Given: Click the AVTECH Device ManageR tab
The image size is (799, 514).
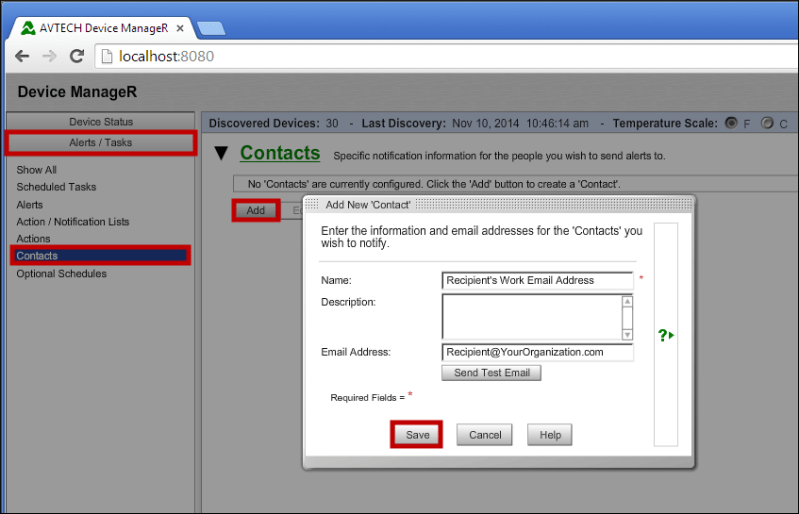Looking at the screenshot, I should [x=101, y=29].
